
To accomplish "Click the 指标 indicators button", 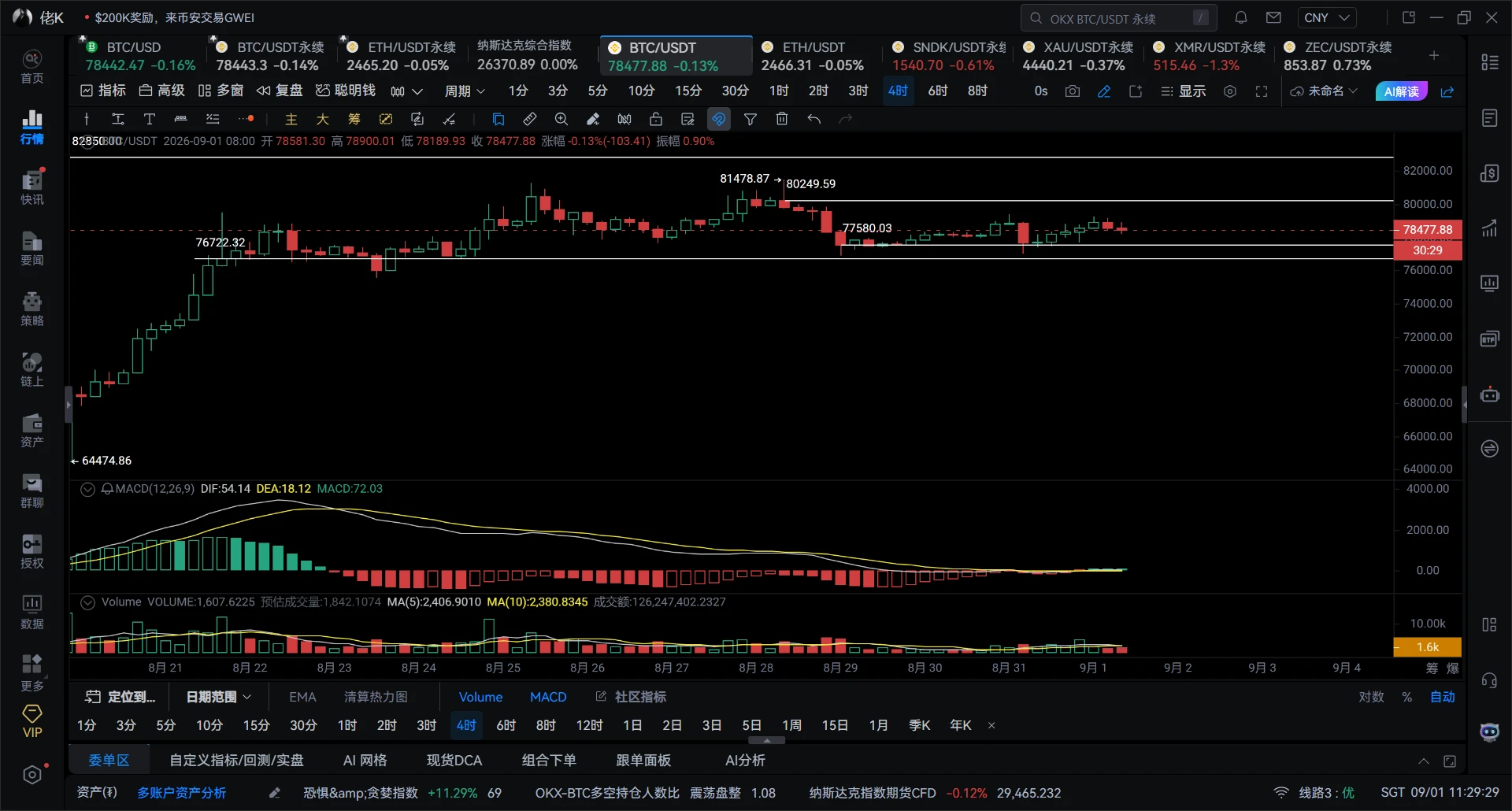I will pos(104,91).
